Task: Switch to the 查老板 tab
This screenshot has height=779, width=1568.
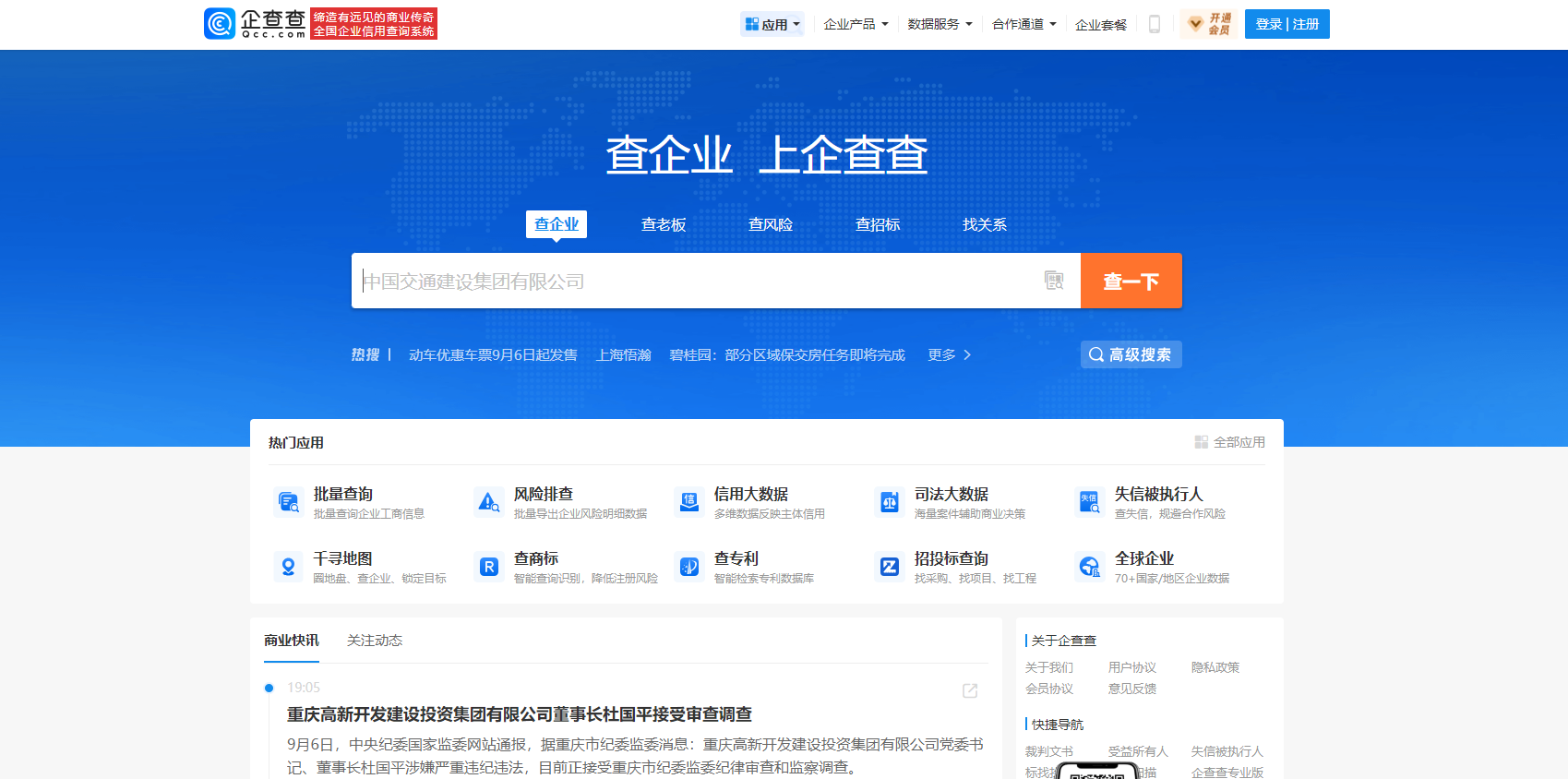Action: (664, 224)
